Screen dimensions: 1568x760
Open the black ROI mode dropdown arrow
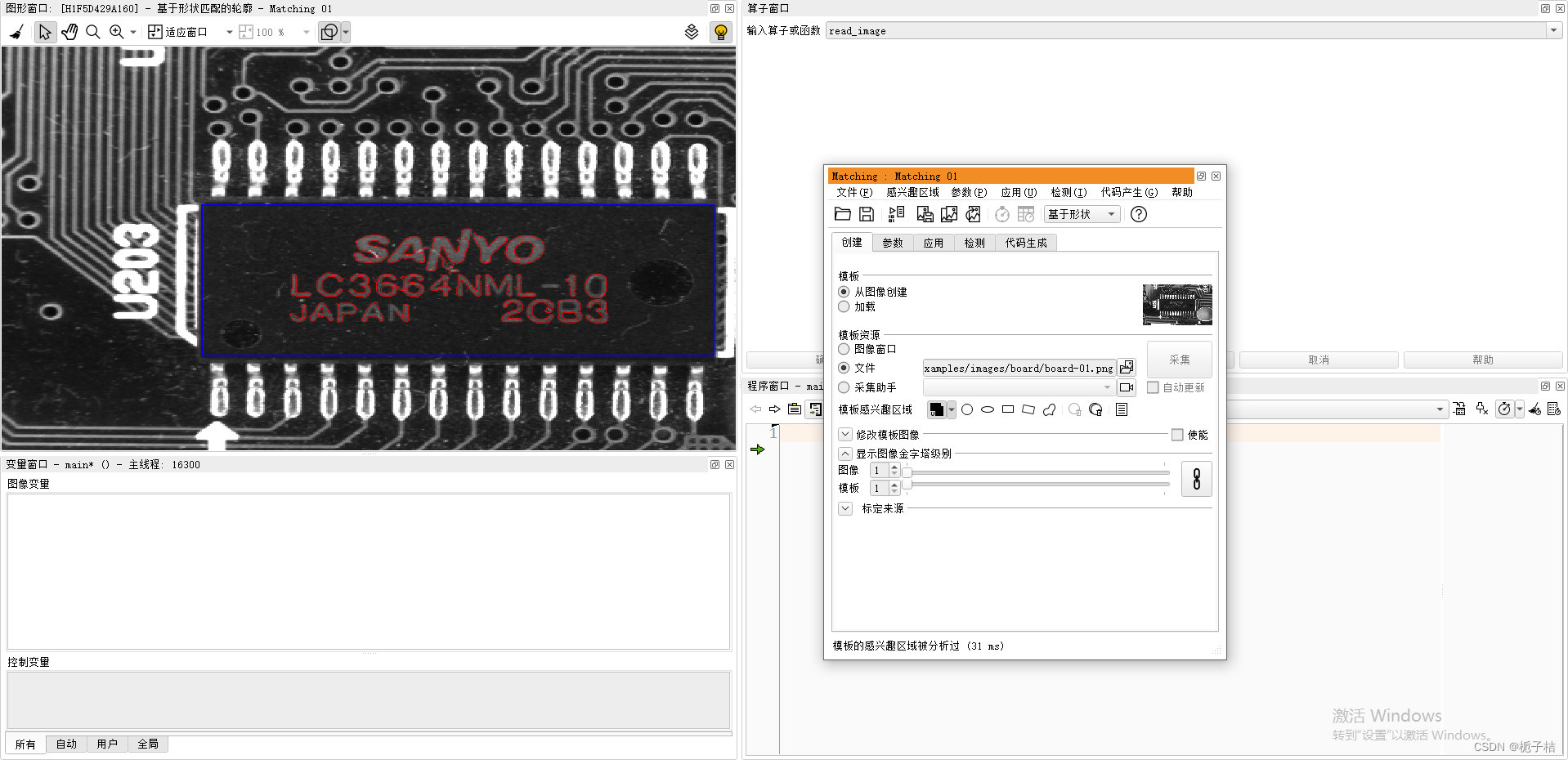click(x=952, y=409)
